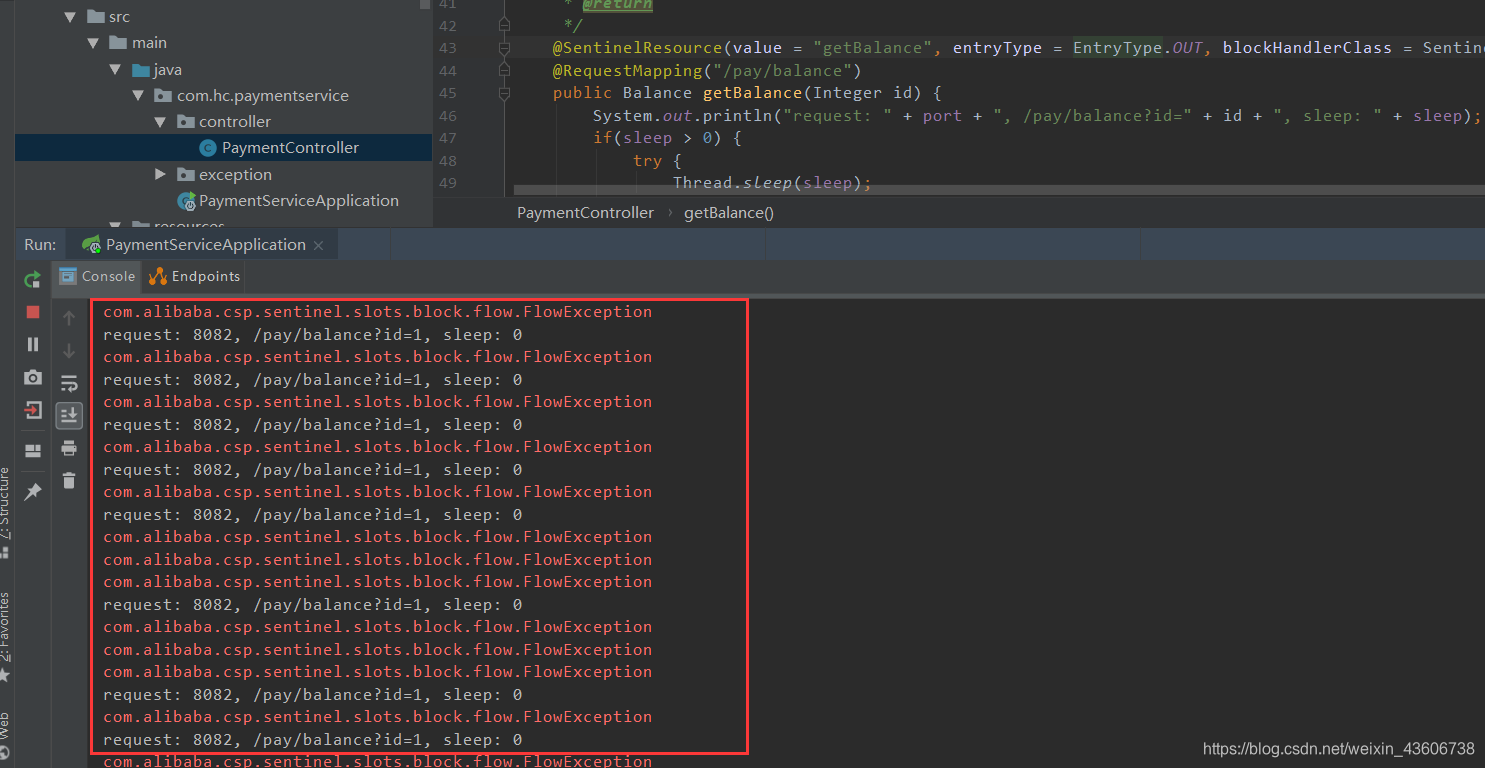Expand the exception package
Viewport: 1485px width, 768px height.
tap(161, 174)
